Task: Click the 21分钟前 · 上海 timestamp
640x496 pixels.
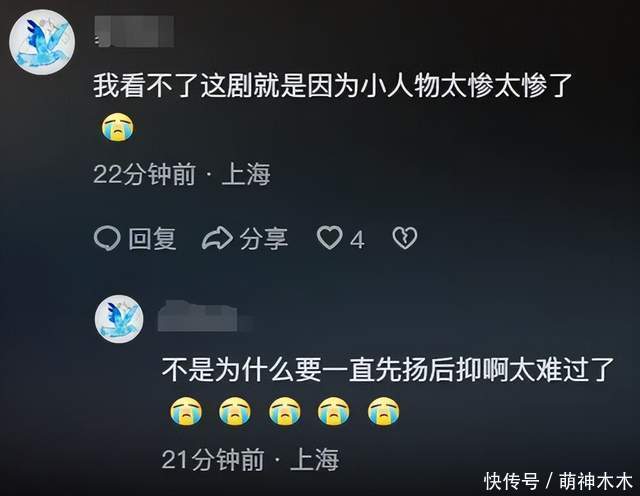Action: point(250,459)
